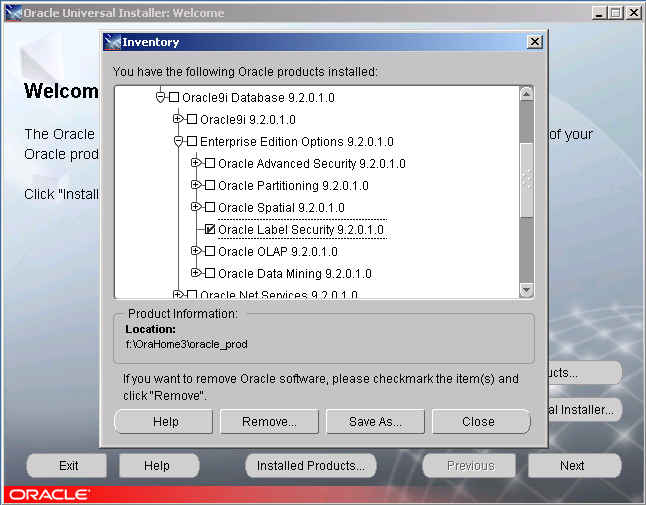This screenshot has width=646, height=505.
Task: Tick Enterprise Edition Options checkbox
Action: point(192,141)
